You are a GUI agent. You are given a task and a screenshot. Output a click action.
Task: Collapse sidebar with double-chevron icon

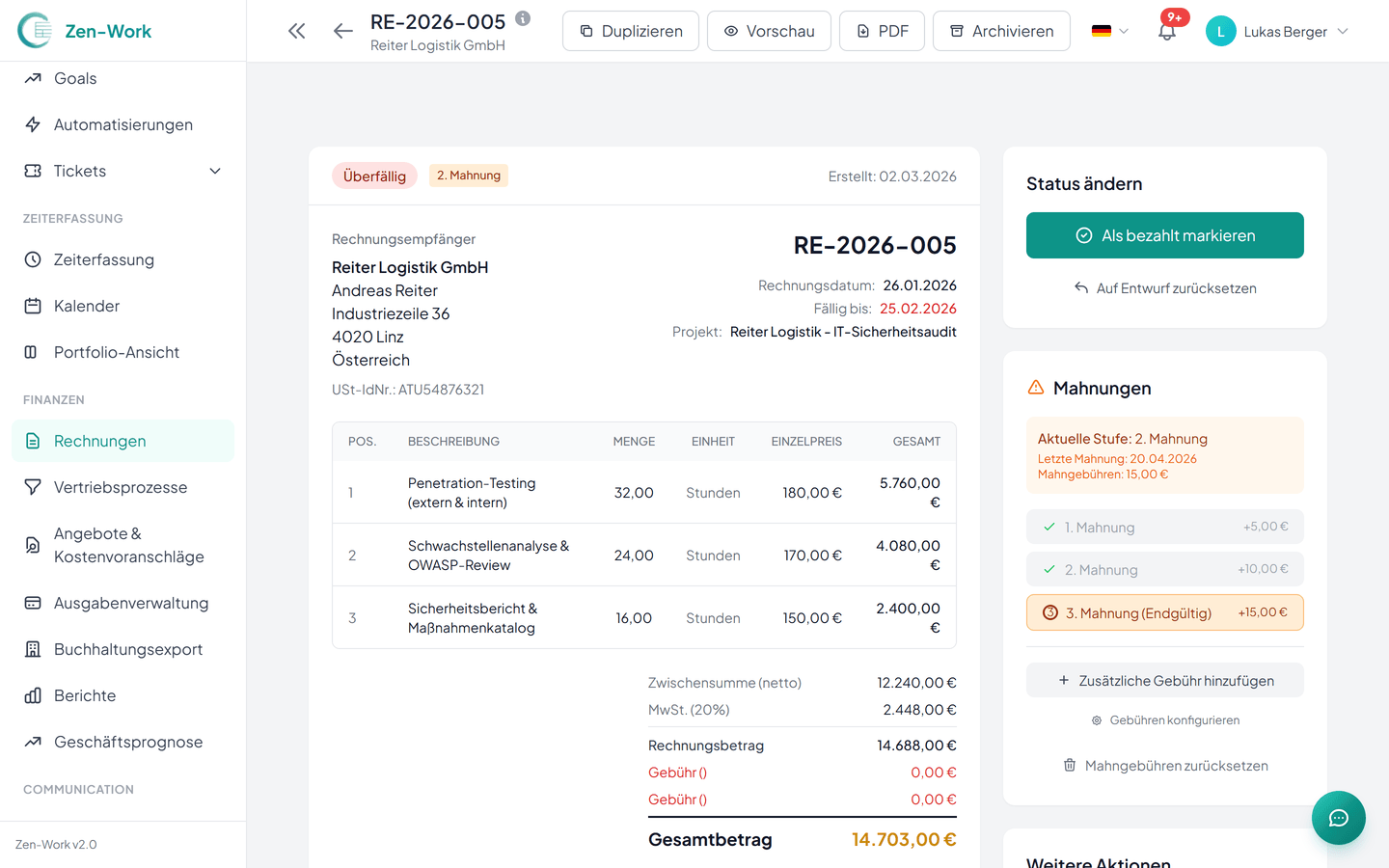pos(297,31)
